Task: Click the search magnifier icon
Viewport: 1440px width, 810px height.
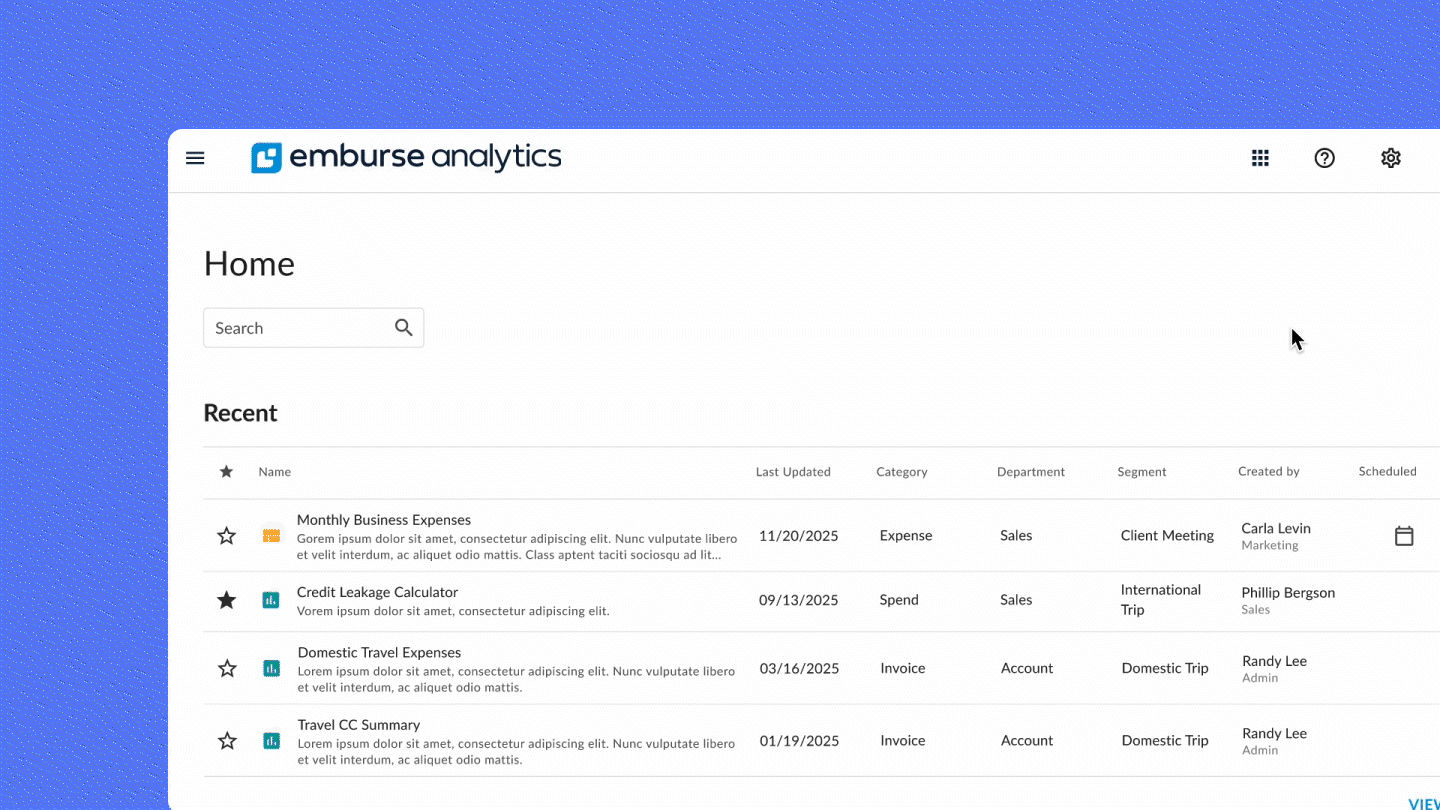Action: [x=404, y=328]
